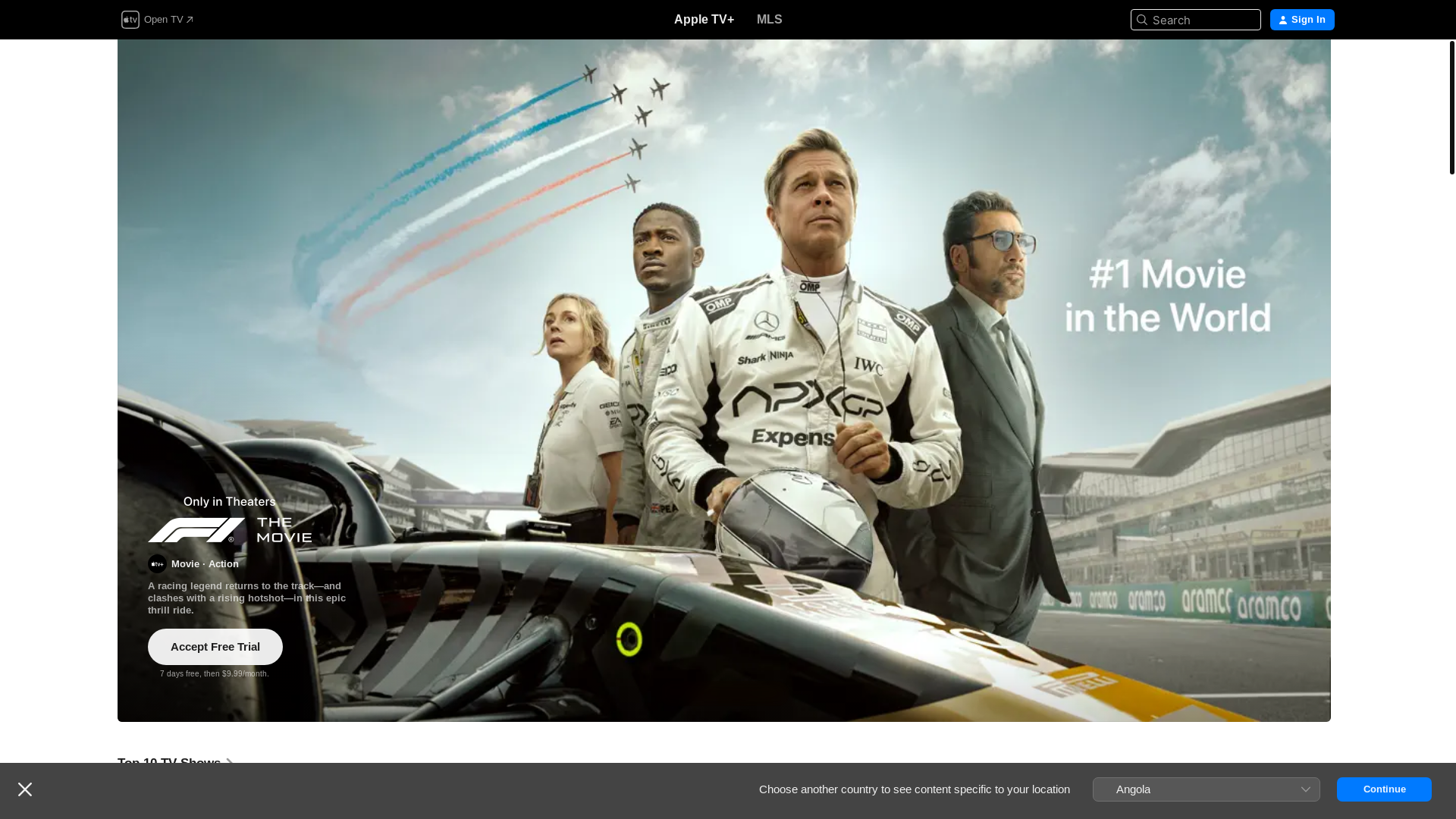Screen dimensions: 1456x819
Task: Click the search magnifier icon
Action: click(1142, 20)
